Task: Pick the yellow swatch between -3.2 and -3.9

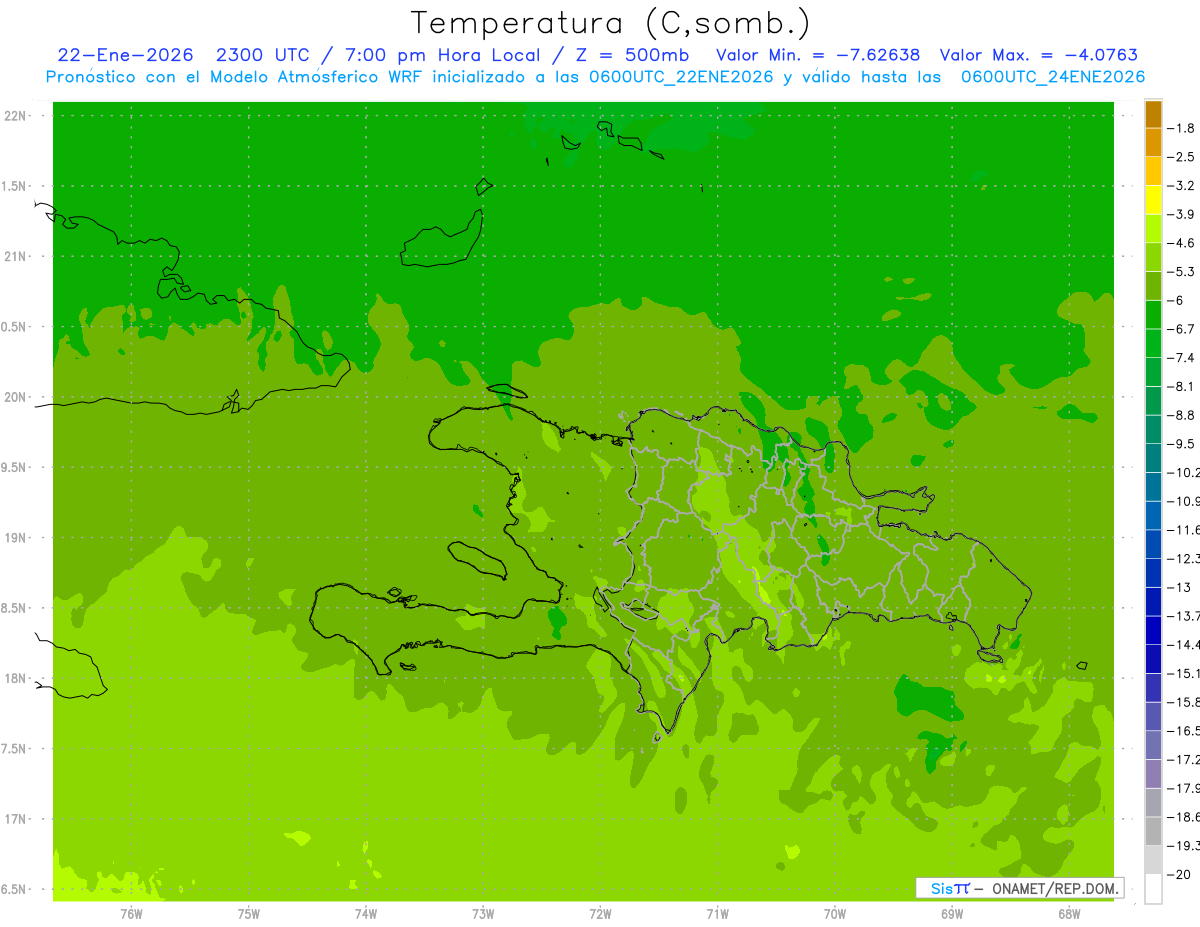Action: 1153,200
